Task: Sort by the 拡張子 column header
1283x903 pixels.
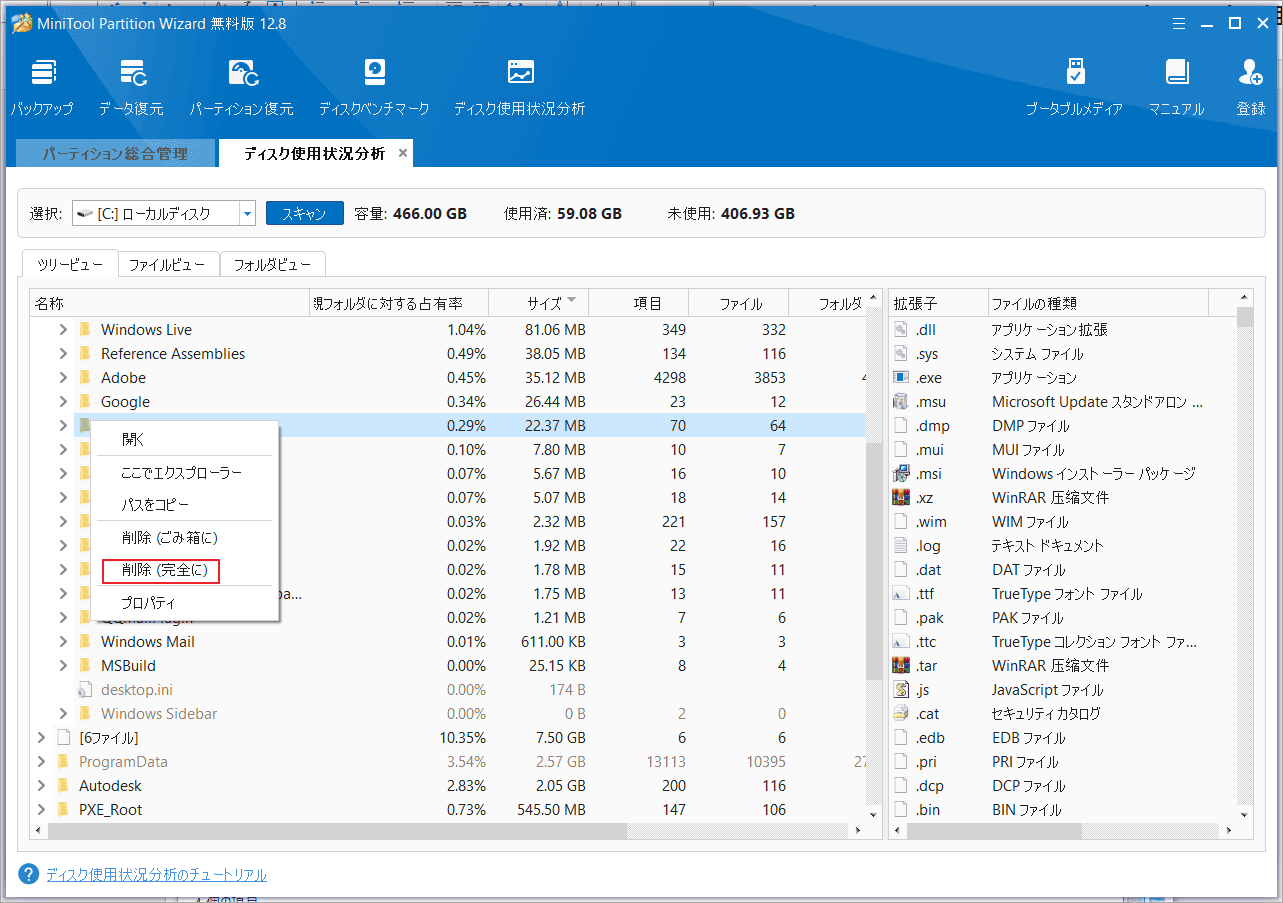Action: click(x=938, y=303)
